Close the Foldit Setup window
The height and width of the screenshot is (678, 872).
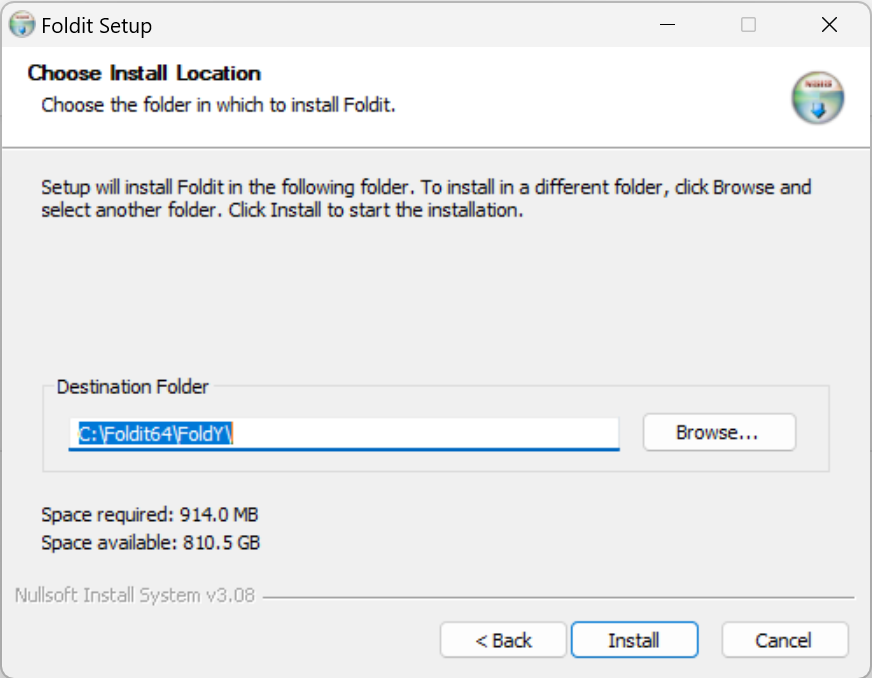point(829,25)
